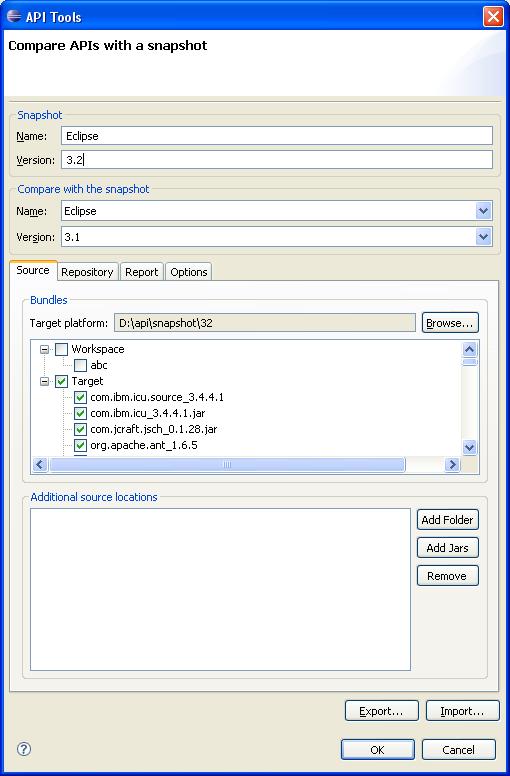510x776 pixels.
Task: Click the Remove button
Action: click(448, 576)
